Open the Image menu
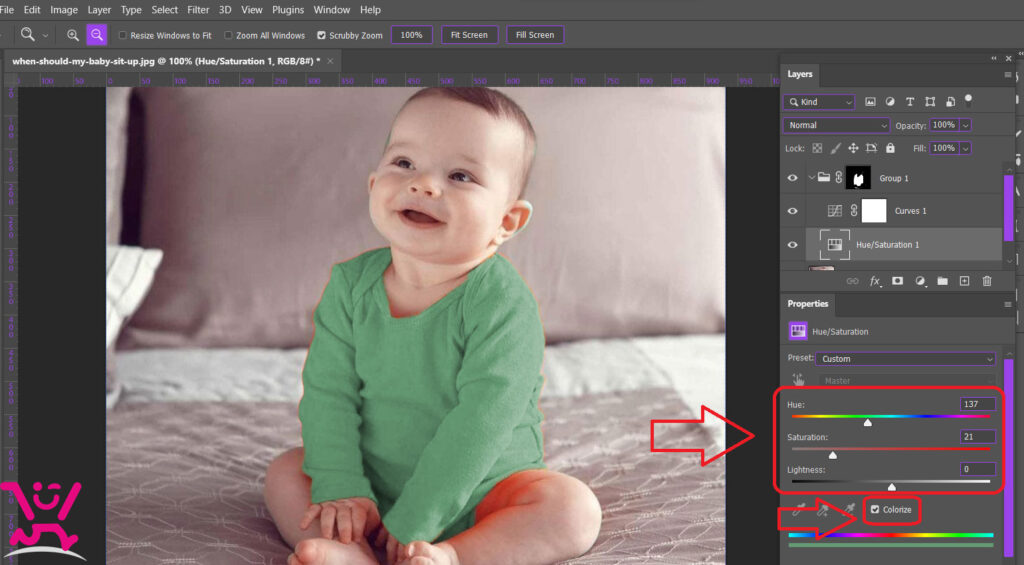1024x565 pixels. point(64,10)
